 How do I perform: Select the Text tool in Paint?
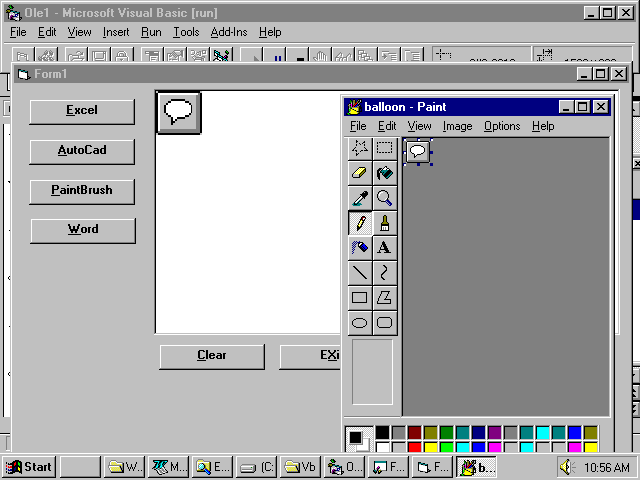(x=384, y=247)
